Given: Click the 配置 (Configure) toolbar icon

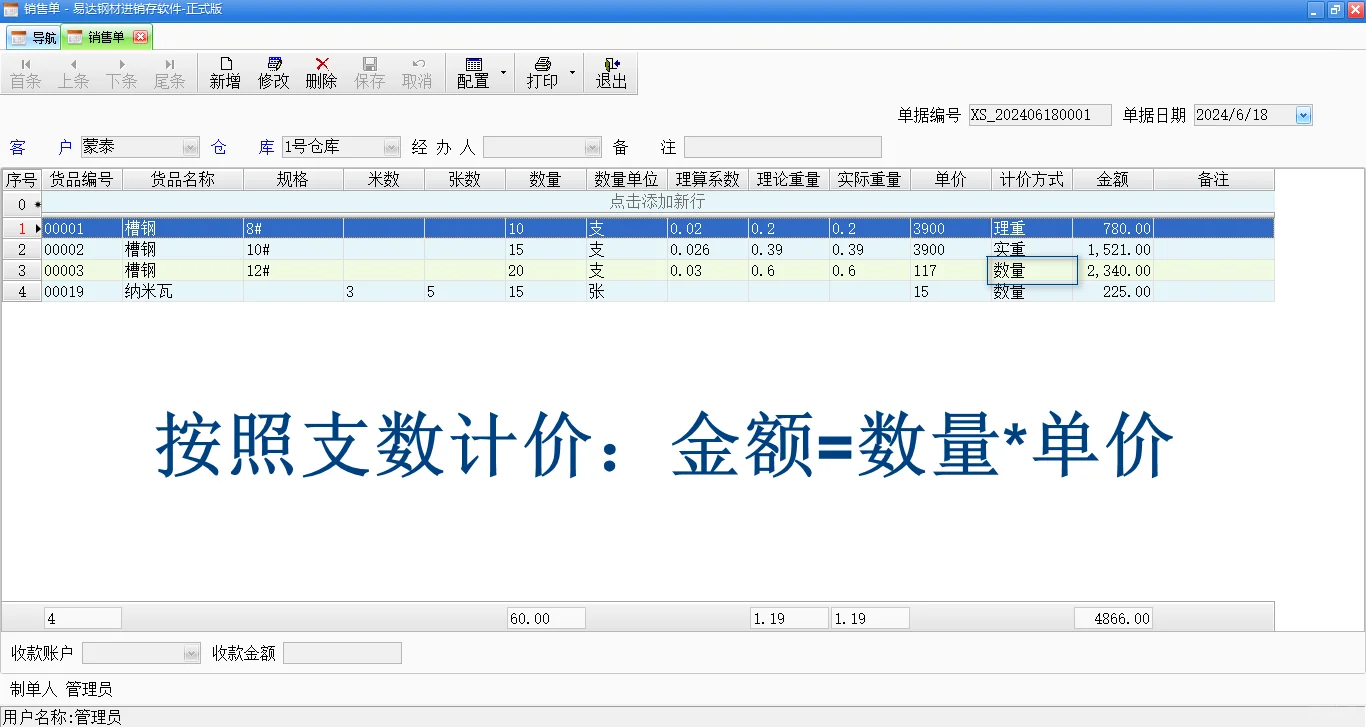Looking at the screenshot, I should tap(475, 72).
